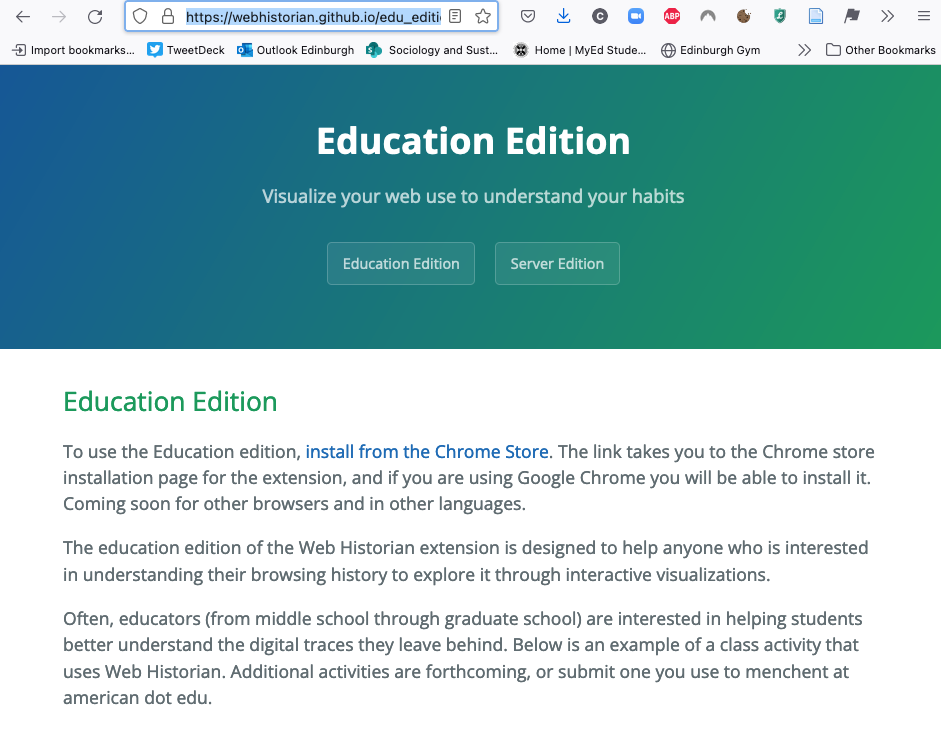Viewport: 941px width, 739px height.
Task: Click the Server Edition button
Action: tap(557, 264)
